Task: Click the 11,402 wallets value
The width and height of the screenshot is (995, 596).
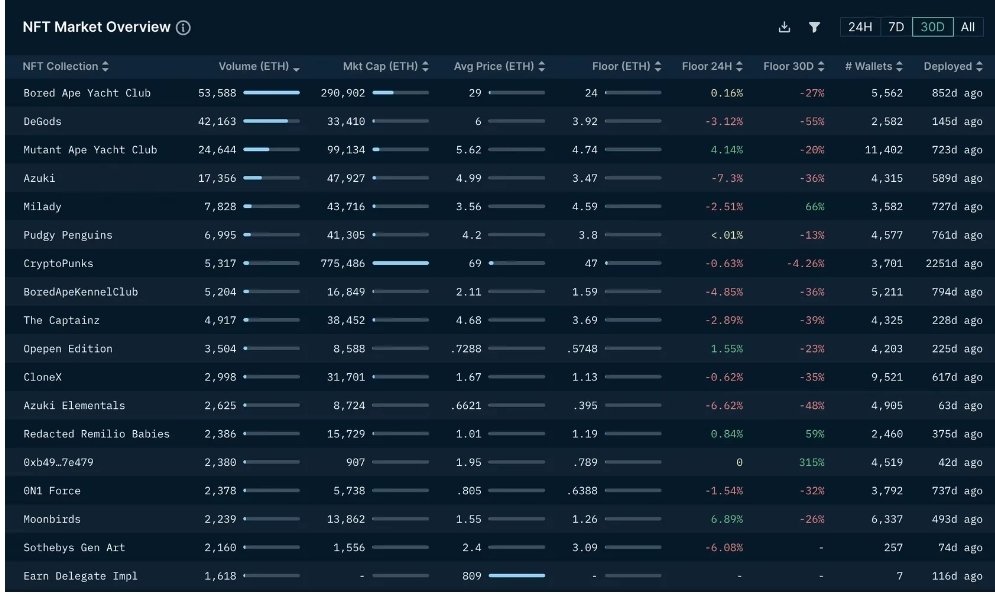Action: [883, 150]
